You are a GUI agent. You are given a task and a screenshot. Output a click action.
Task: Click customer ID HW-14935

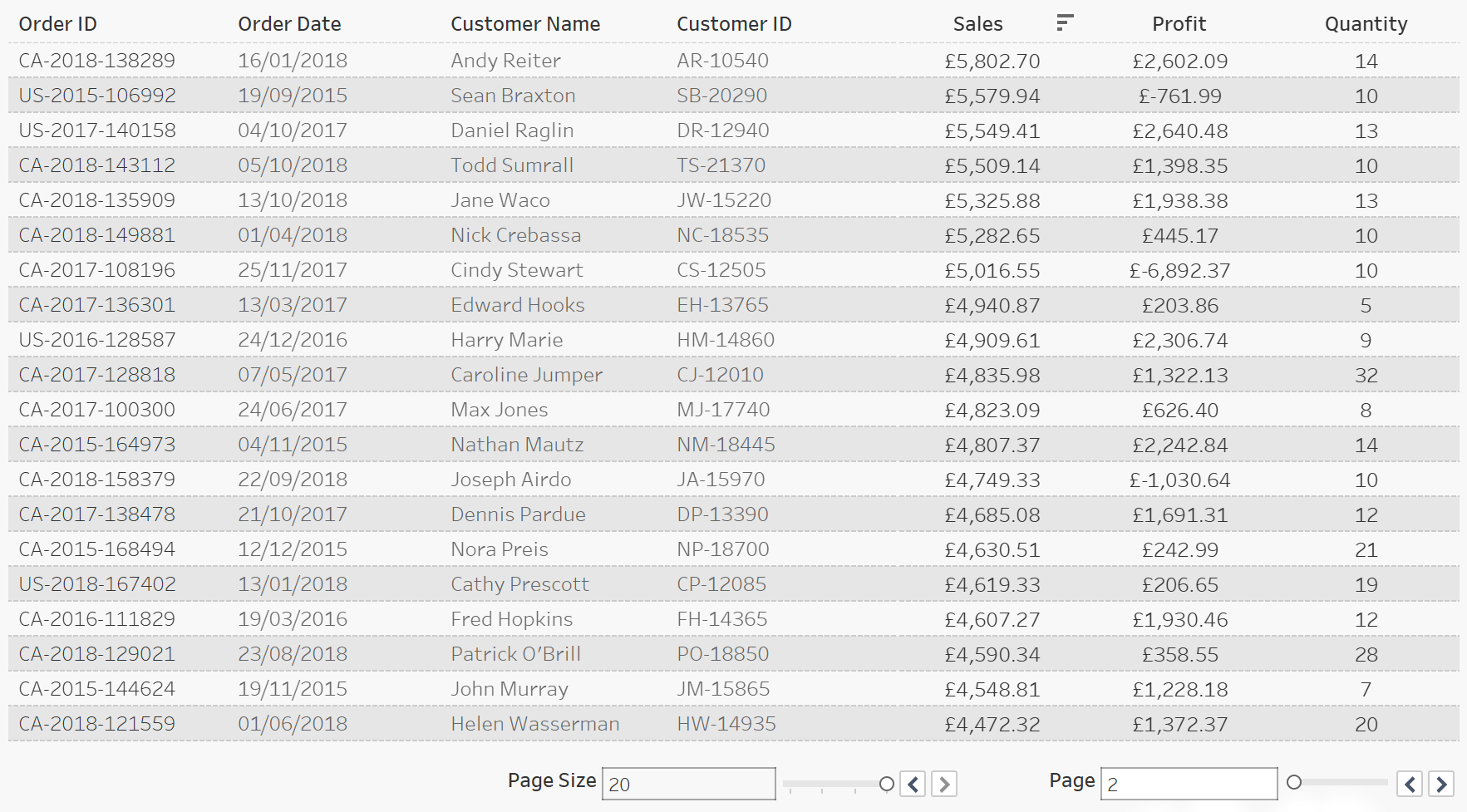point(726,724)
